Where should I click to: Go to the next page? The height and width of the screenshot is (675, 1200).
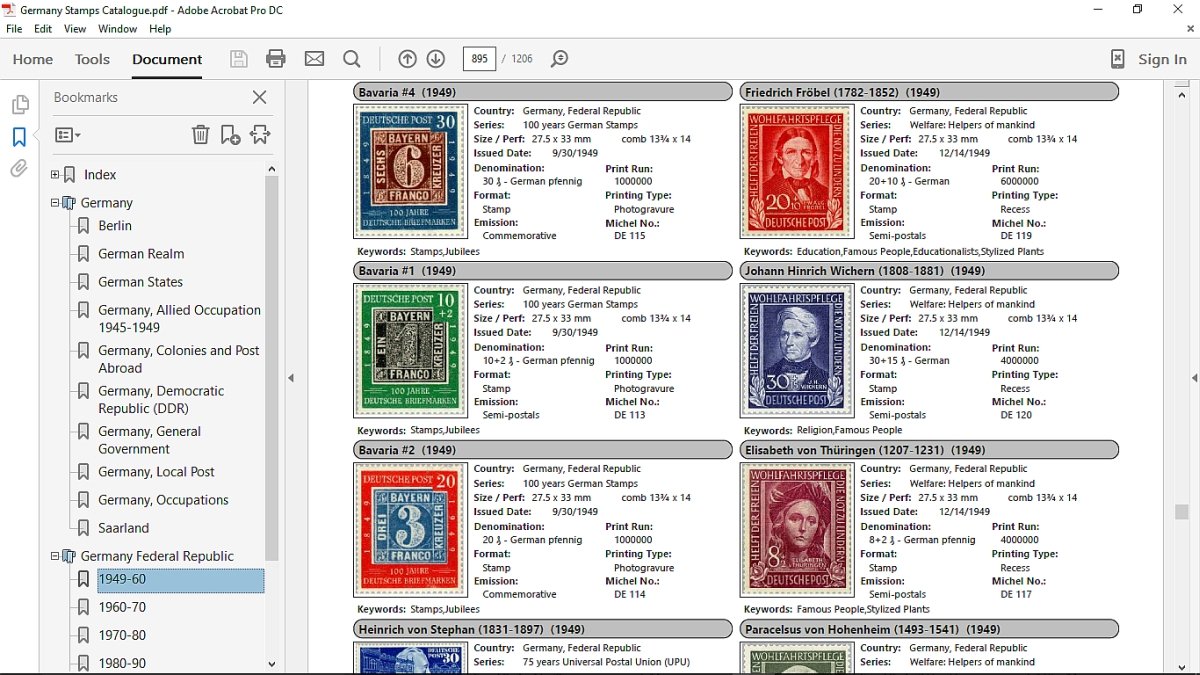[435, 59]
